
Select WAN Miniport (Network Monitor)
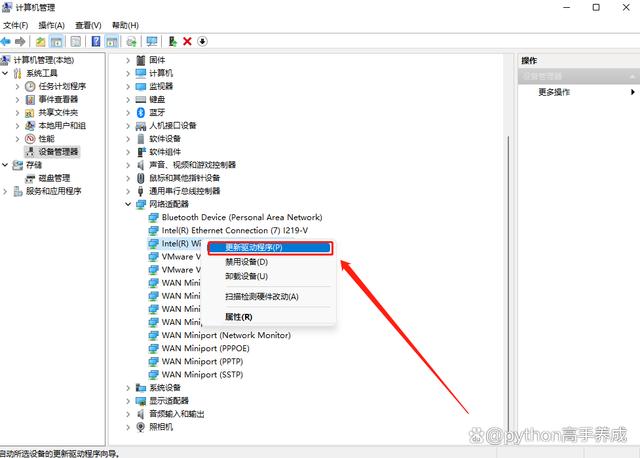point(226,335)
